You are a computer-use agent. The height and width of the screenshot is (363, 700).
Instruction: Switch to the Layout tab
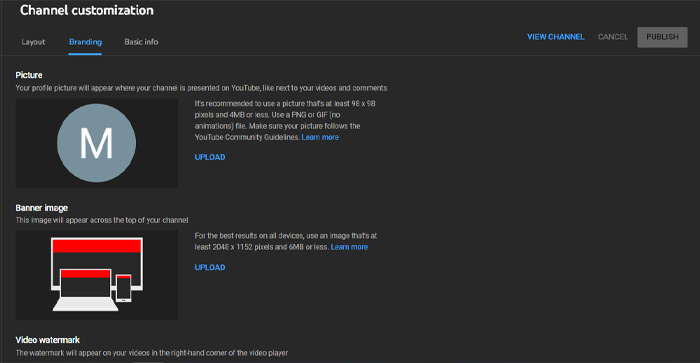33,42
